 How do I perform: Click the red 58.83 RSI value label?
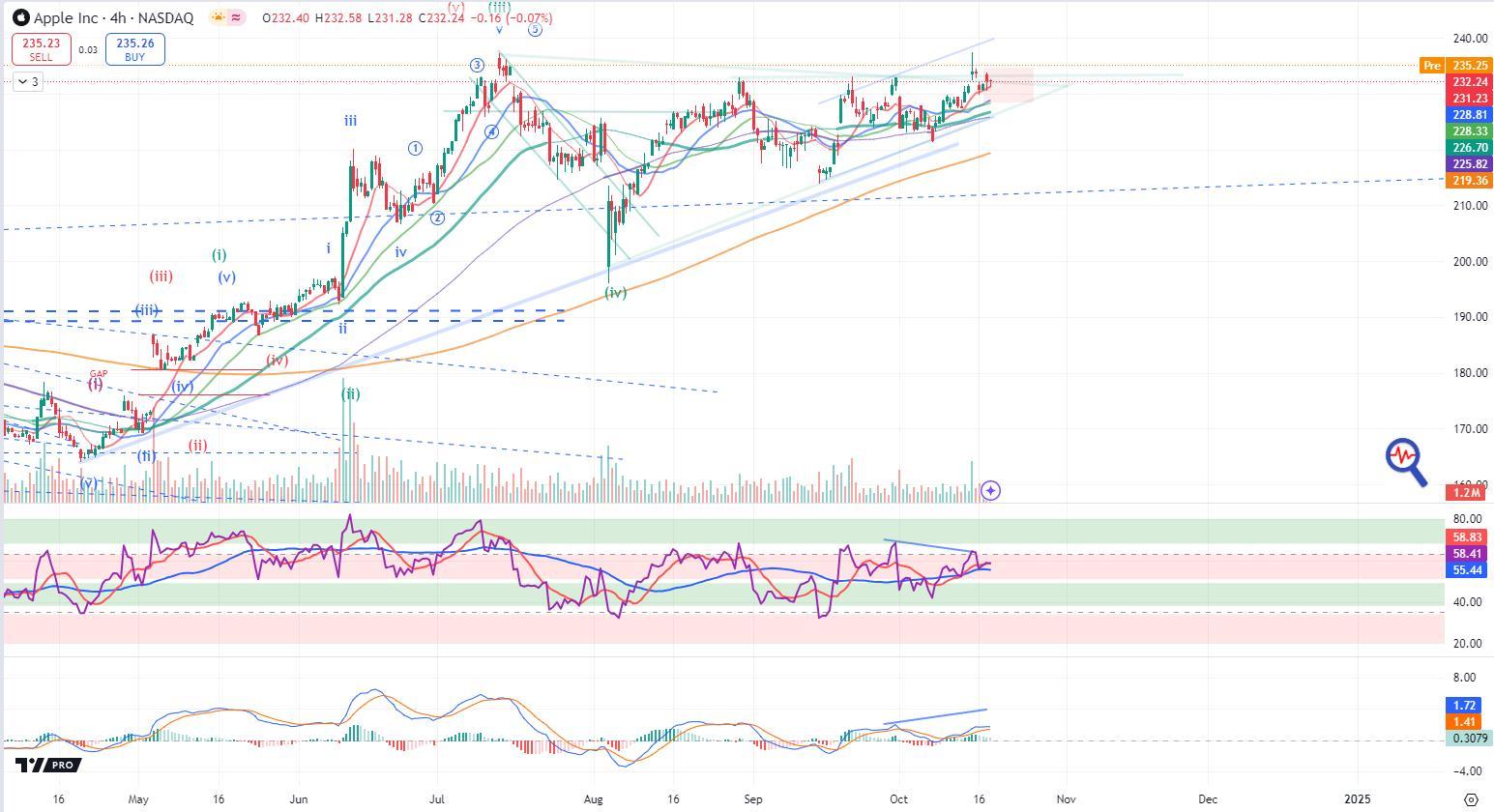point(1467,537)
